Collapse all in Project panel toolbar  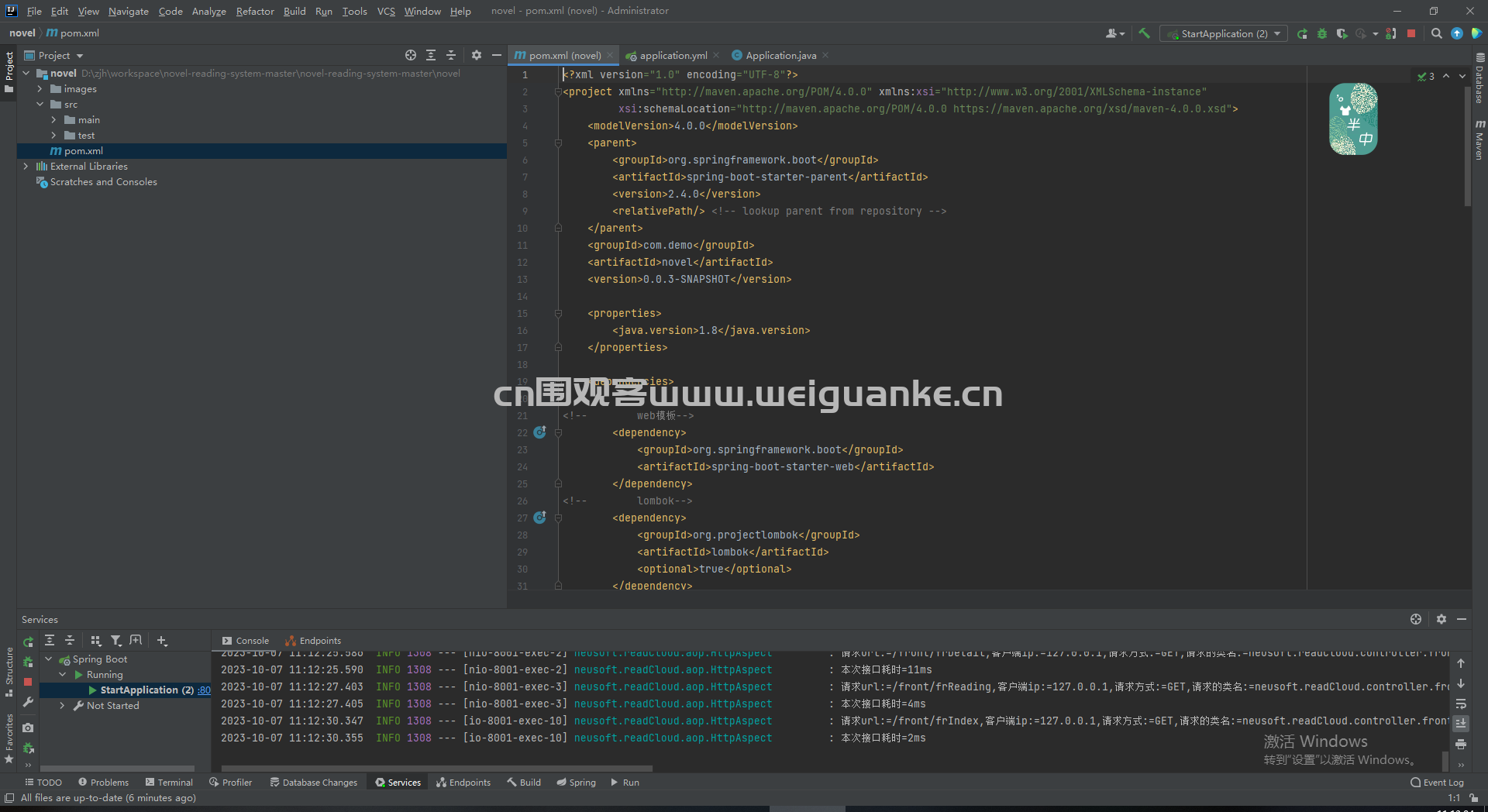451,55
